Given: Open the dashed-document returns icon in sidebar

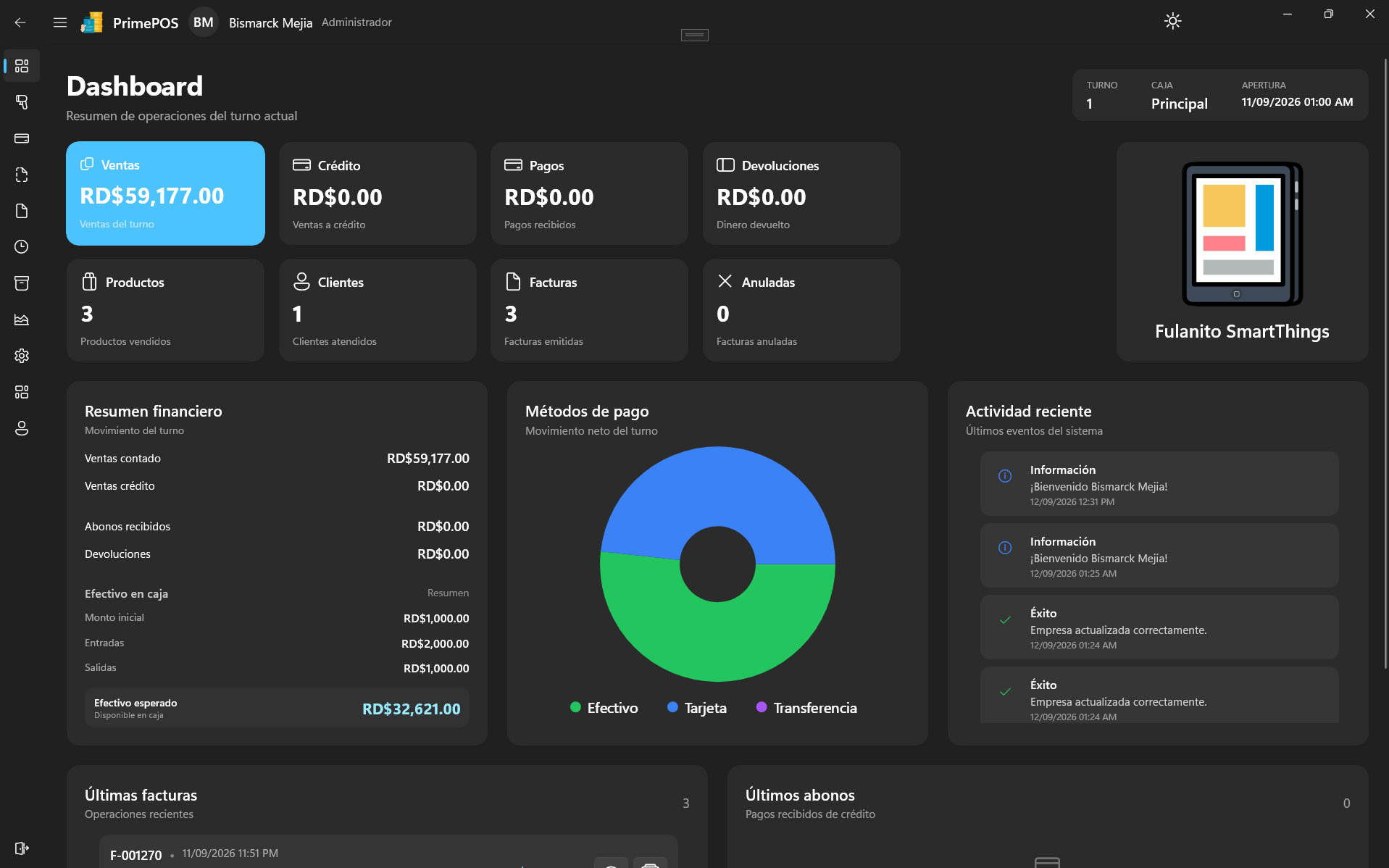Looking at the screenshot, I should [x=22, y=175].
